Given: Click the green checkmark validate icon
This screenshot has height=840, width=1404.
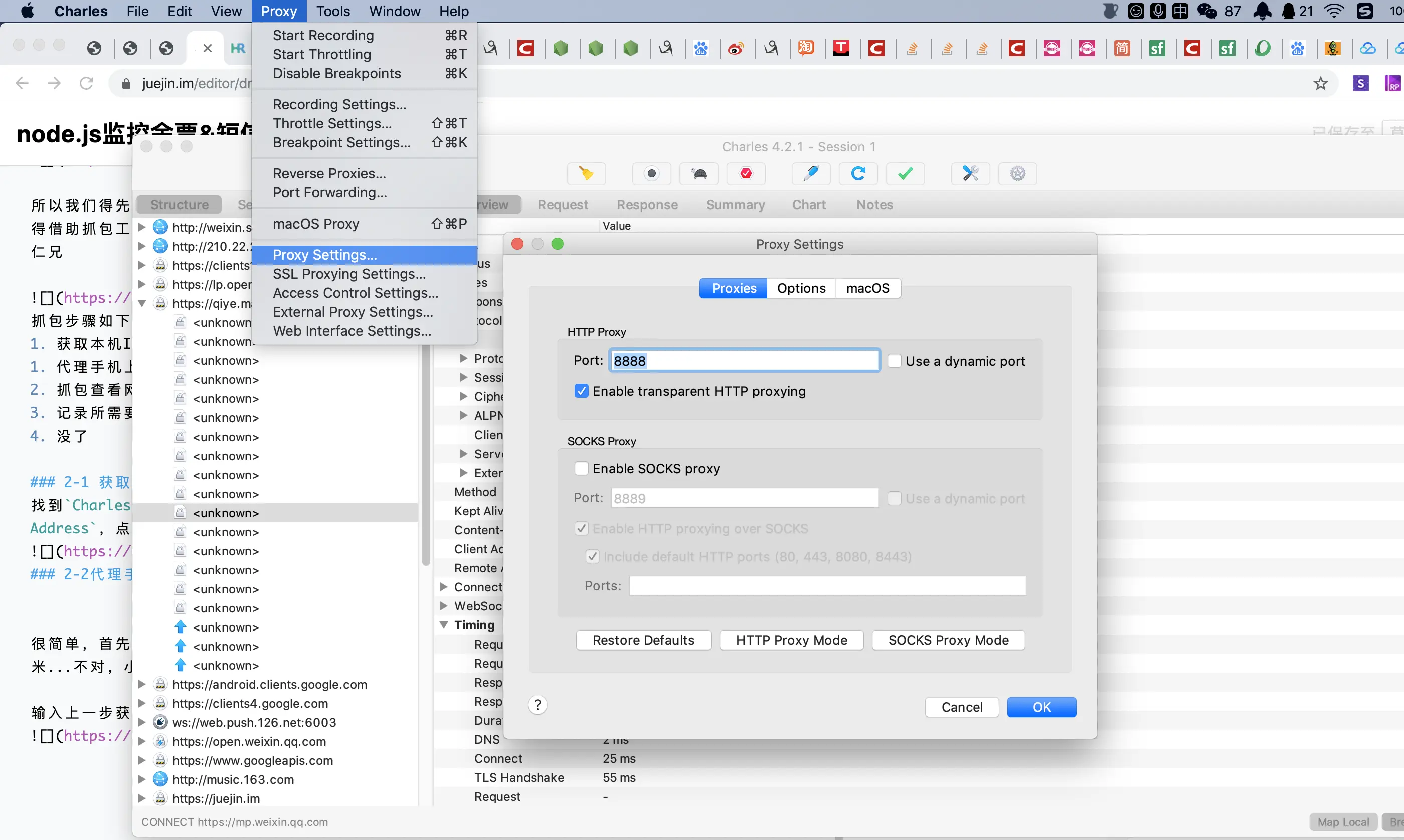Looking at the screenshot, I should pos(905,174).
